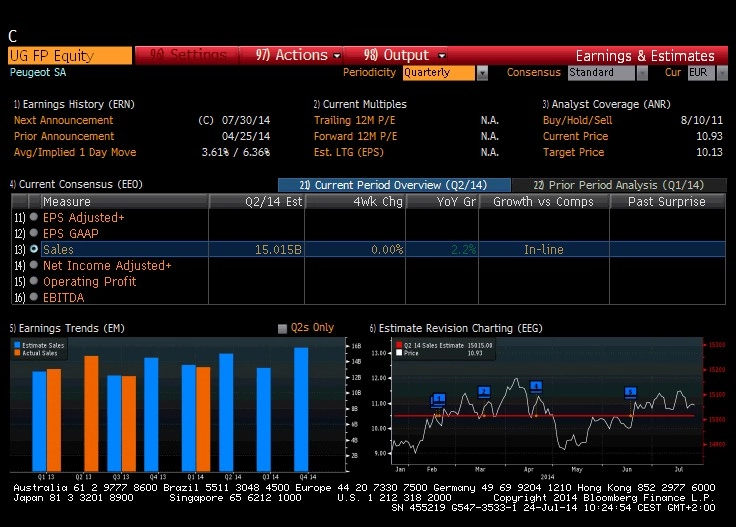Click the UG FP Equity ticker field
The image size is (736, 527).
[70, 55]
